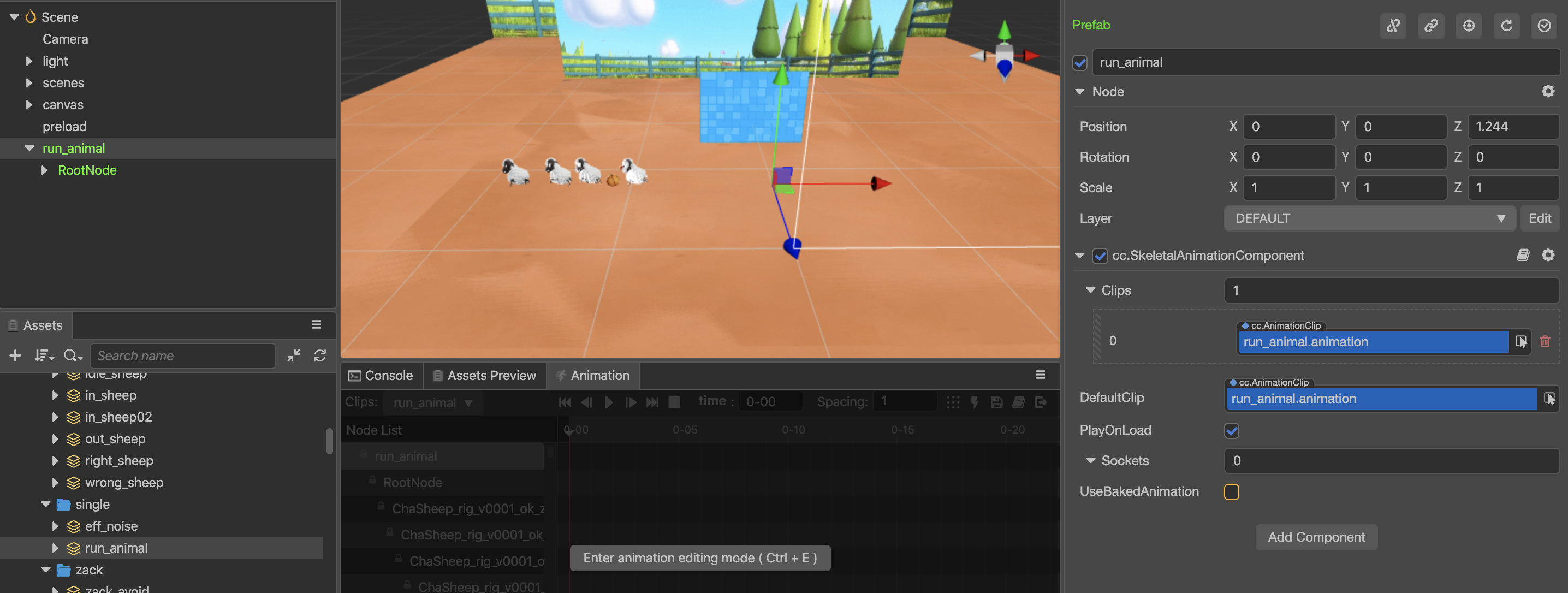
Task: Expand the RootNode tree item
Action: tap(44, 170)
